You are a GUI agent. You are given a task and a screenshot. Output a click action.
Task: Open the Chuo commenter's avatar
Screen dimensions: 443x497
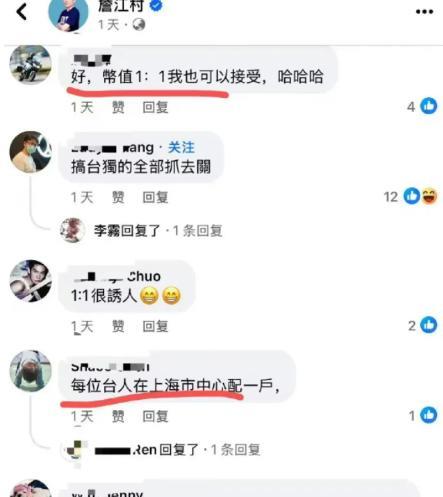[30, 281]
